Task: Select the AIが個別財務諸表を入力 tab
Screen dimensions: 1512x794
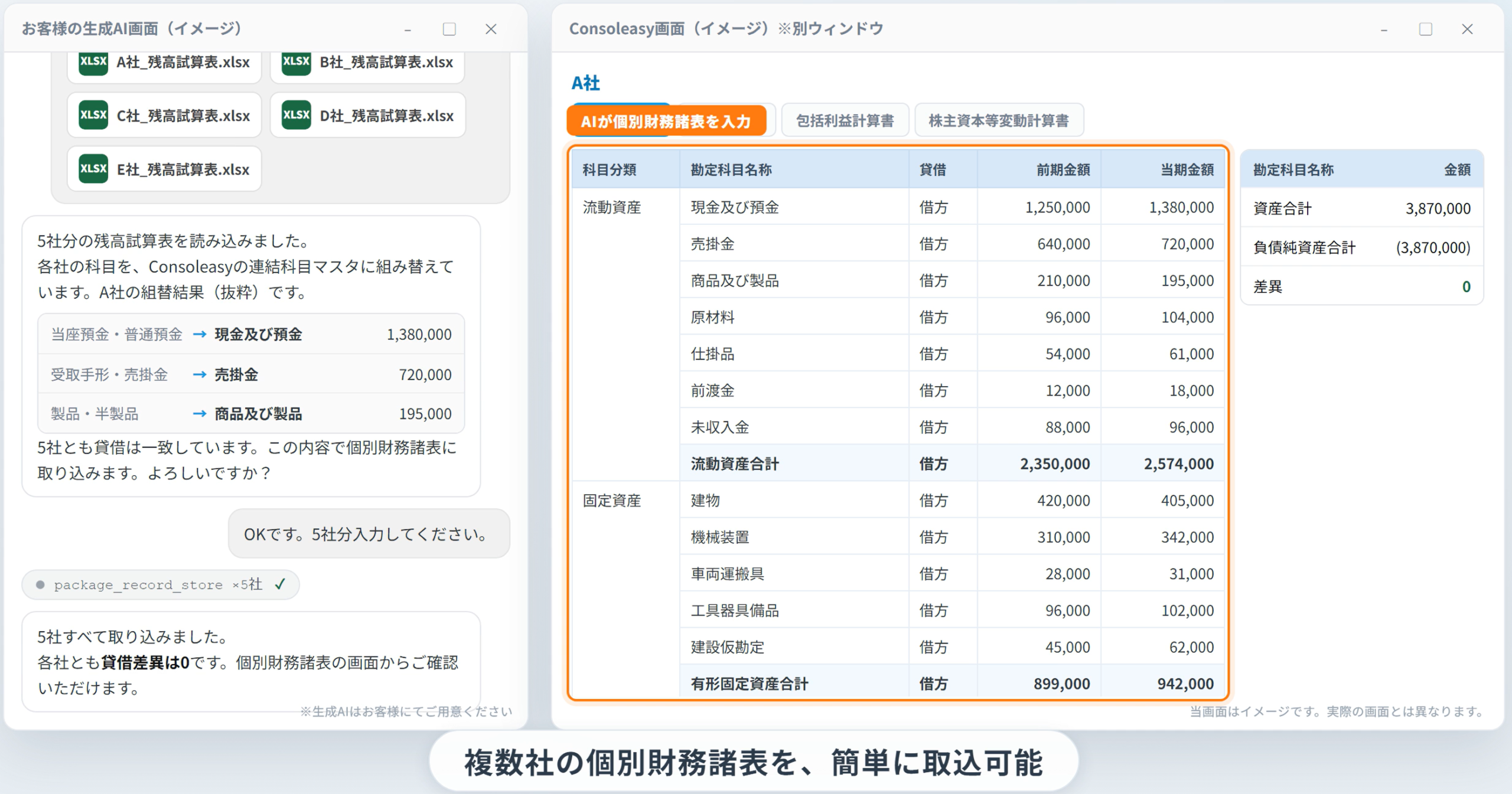Action: pos(666,121)
